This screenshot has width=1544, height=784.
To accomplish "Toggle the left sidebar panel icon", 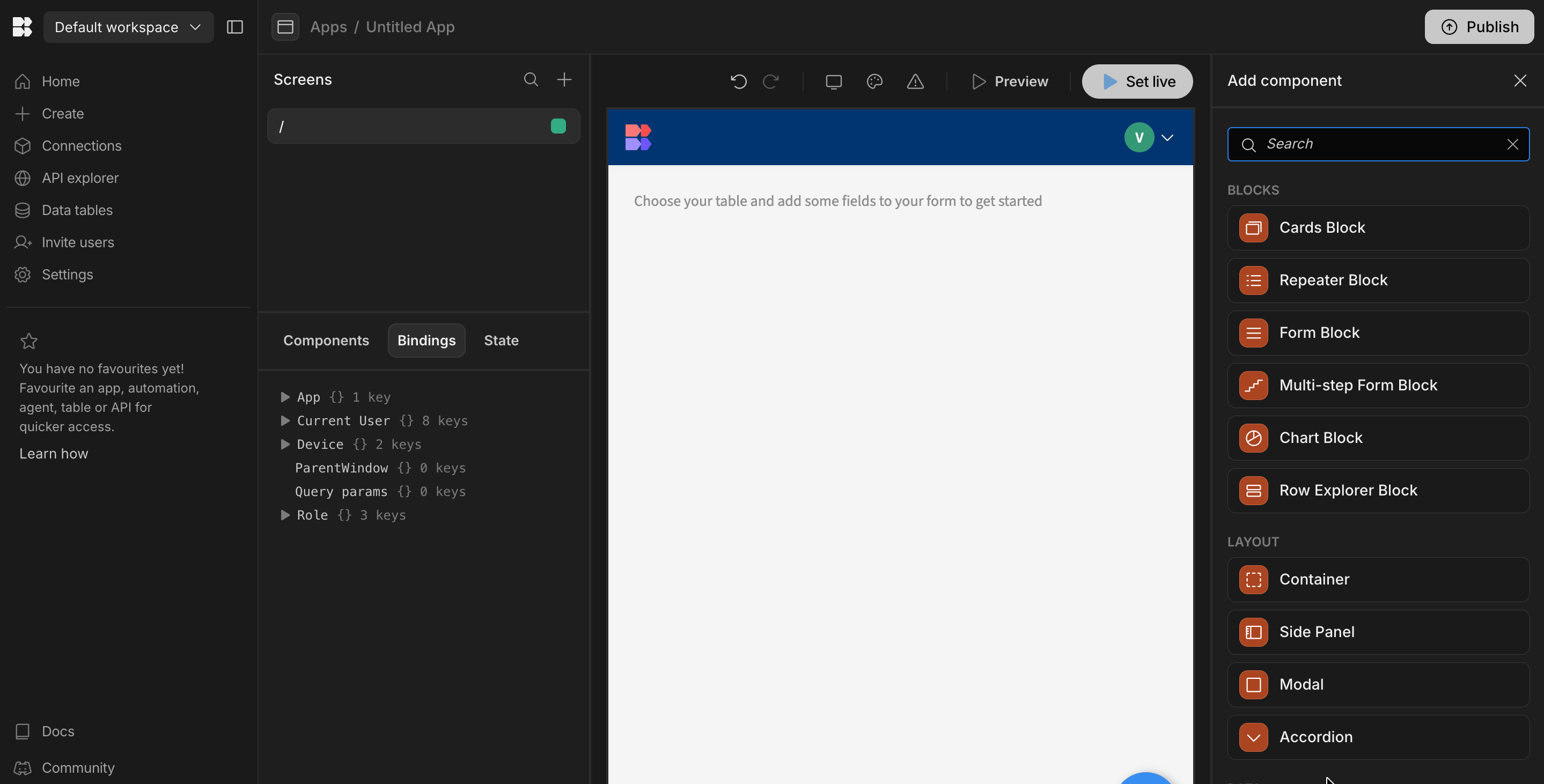I will [x=235, y=27].
